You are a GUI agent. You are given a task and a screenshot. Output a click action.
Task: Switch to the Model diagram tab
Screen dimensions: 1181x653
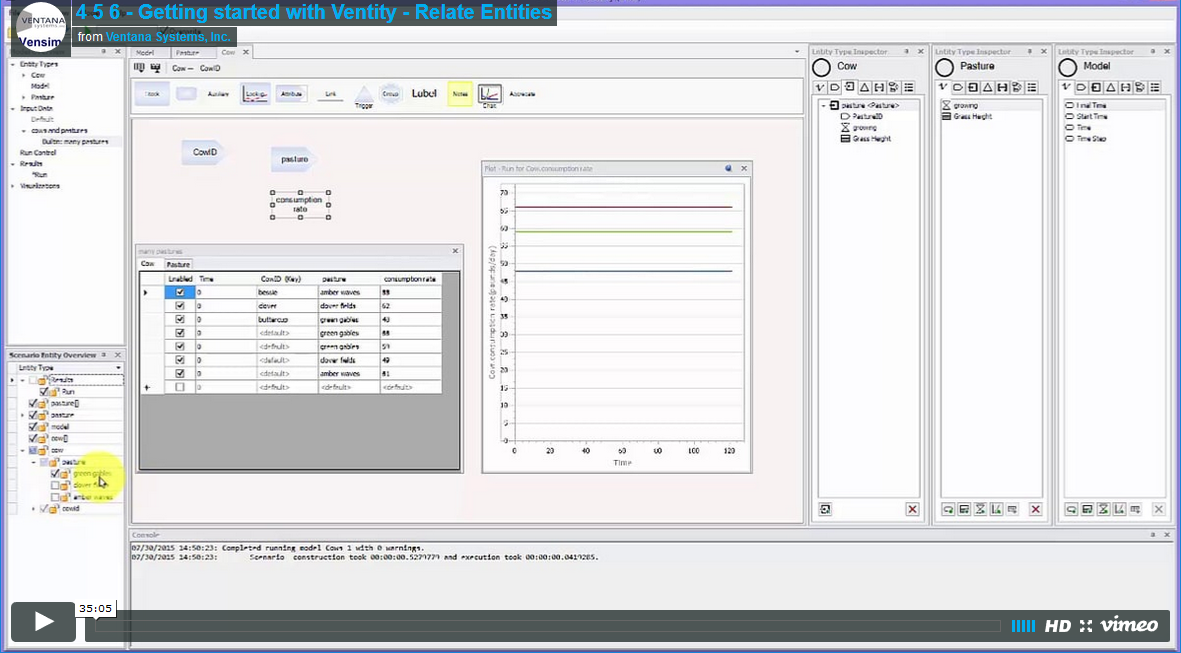pyautogui.click(x=145, y=53)
